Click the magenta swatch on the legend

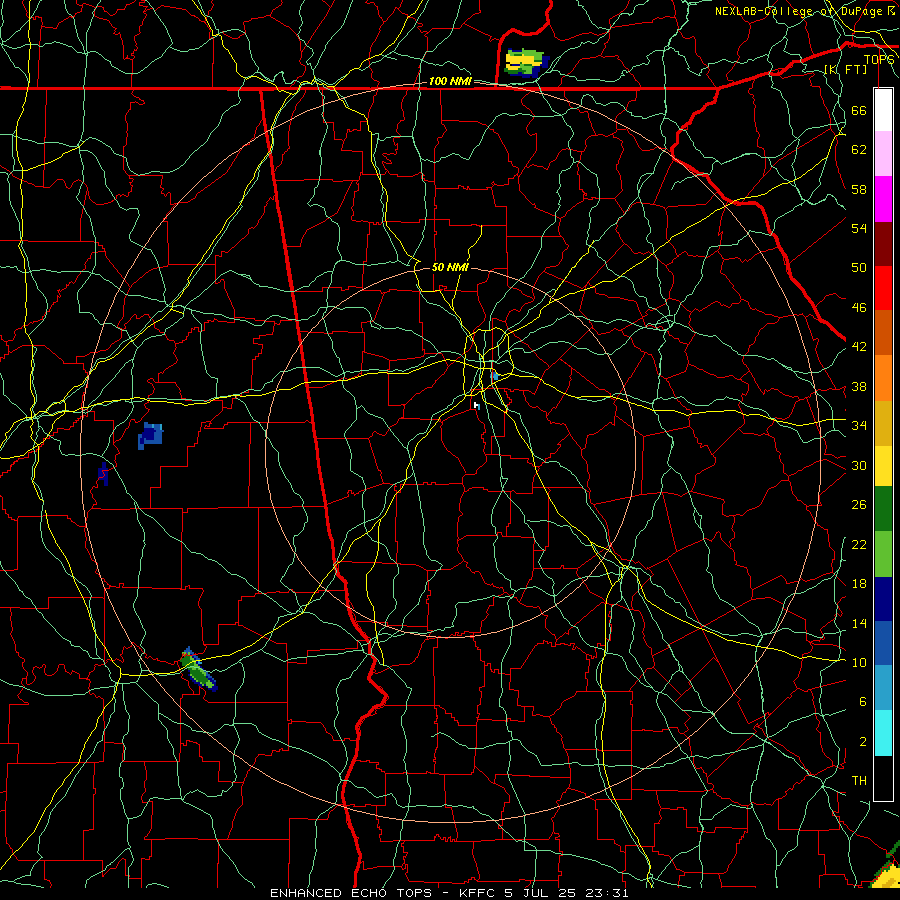pyautogui.click(x=883, y=199)
